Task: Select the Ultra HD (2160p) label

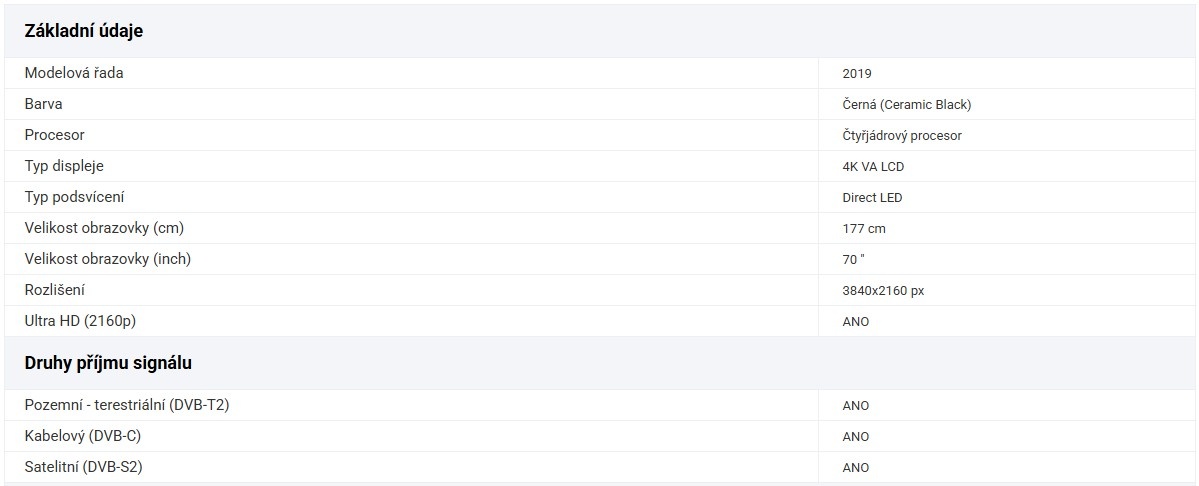Action: point(79,321)
